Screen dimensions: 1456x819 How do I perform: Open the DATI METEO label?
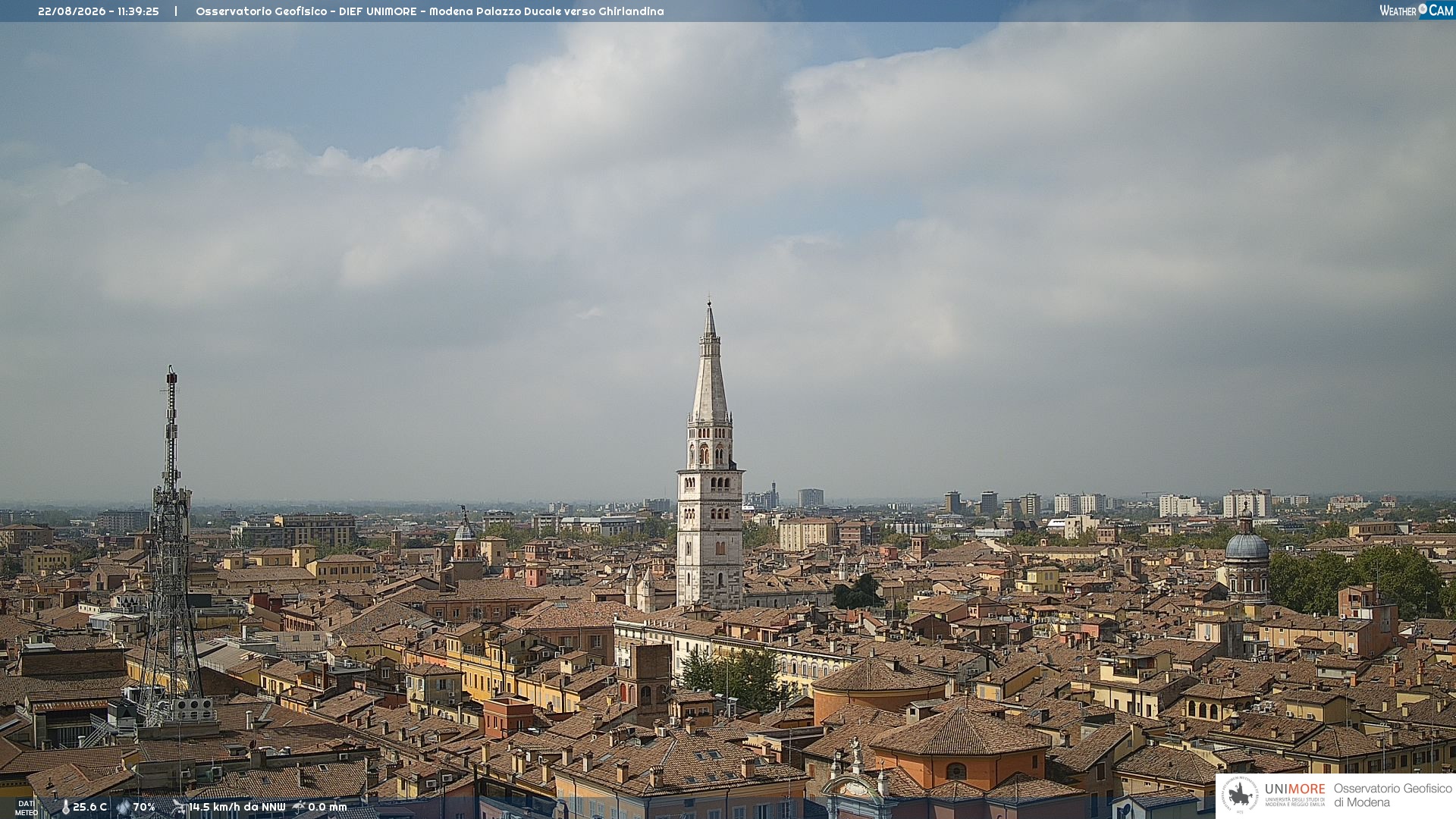(x=27, y=808)
